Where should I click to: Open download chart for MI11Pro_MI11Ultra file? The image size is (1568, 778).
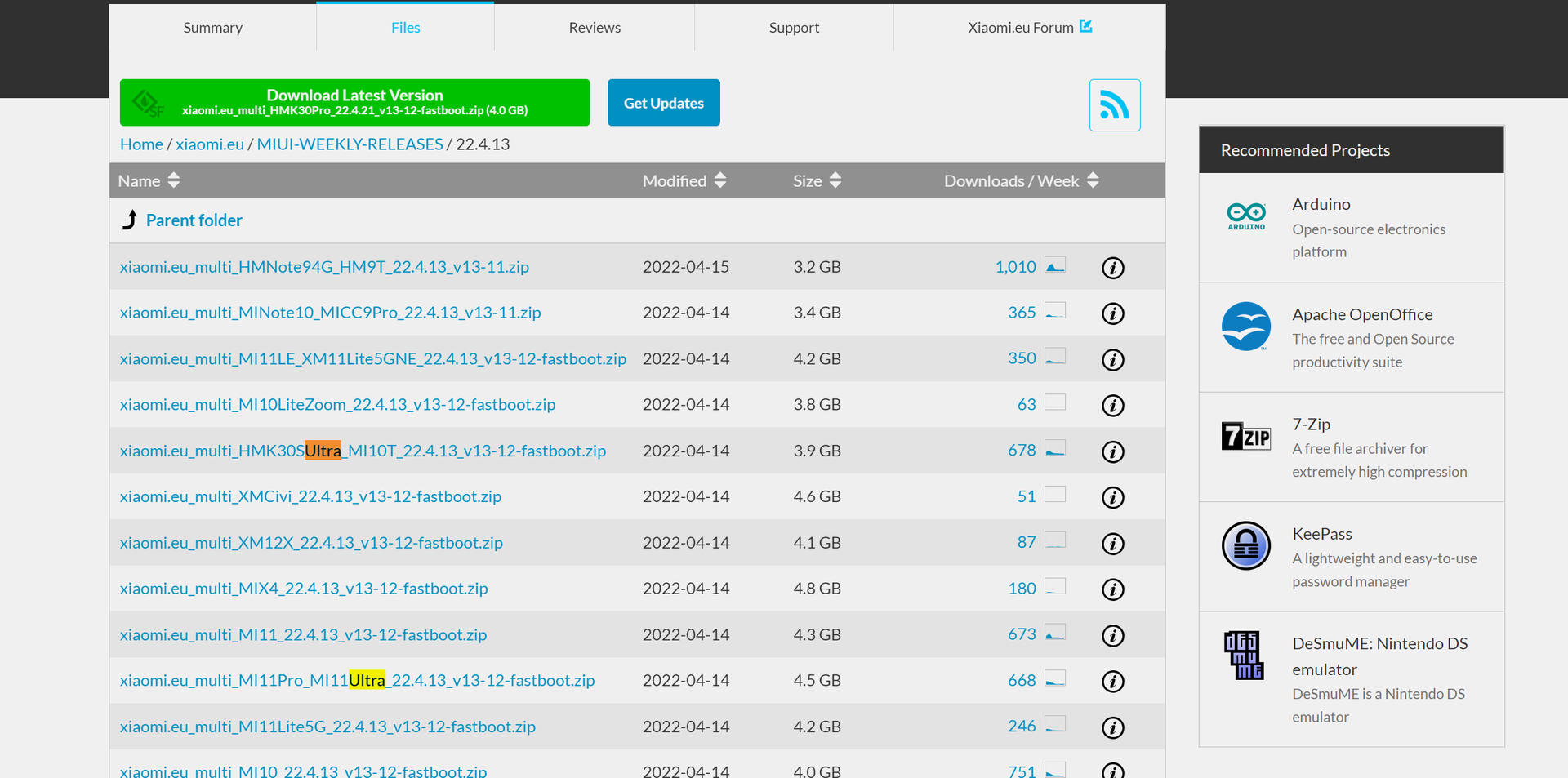[x=1055, y=679]
